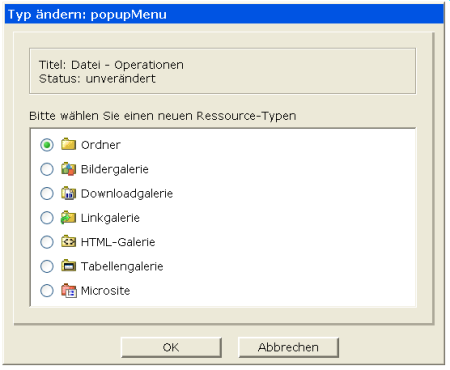Confirm with the OK button

(x=171, y=347)
